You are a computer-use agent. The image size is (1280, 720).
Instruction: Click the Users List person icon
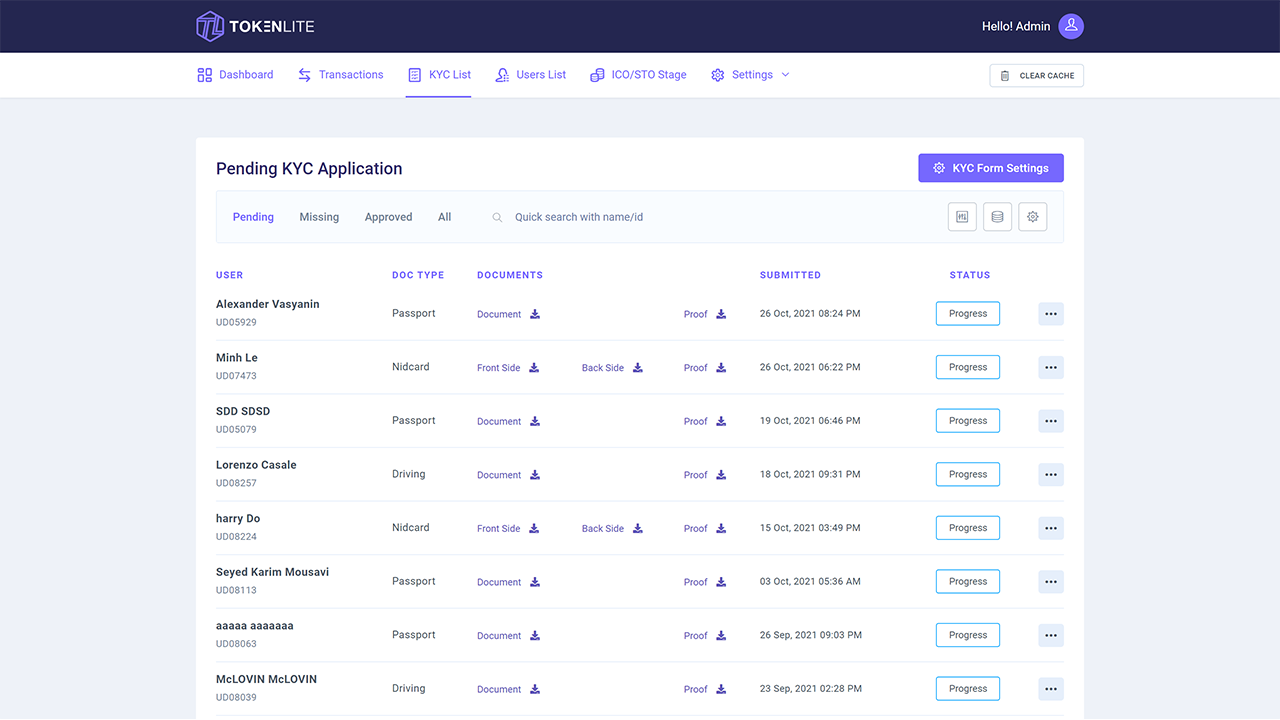pyautogui.click(x=501, y=74)
